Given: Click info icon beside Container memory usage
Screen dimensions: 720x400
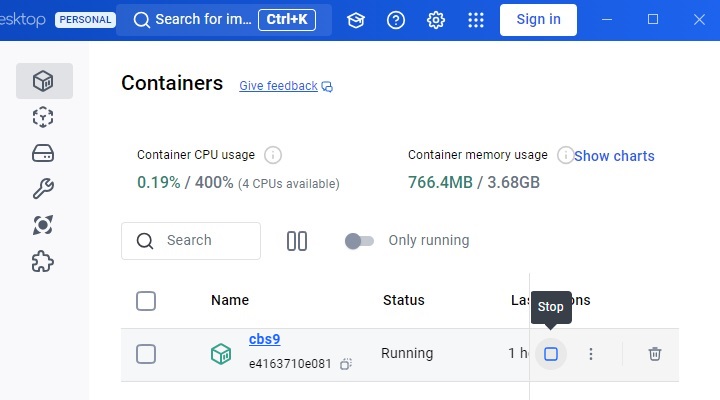Looking at the screenshot, I should [x=565, y=155].
